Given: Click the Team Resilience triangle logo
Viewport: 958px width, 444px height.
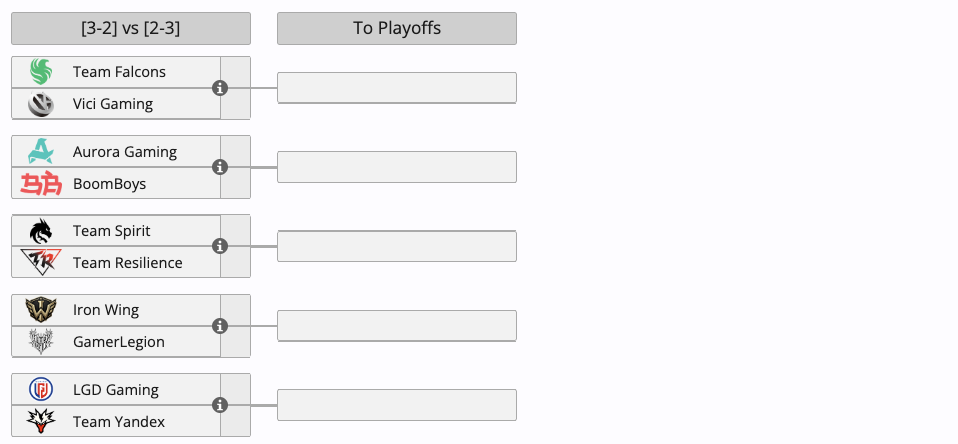Looking at the screenshot, I should 41,263.
